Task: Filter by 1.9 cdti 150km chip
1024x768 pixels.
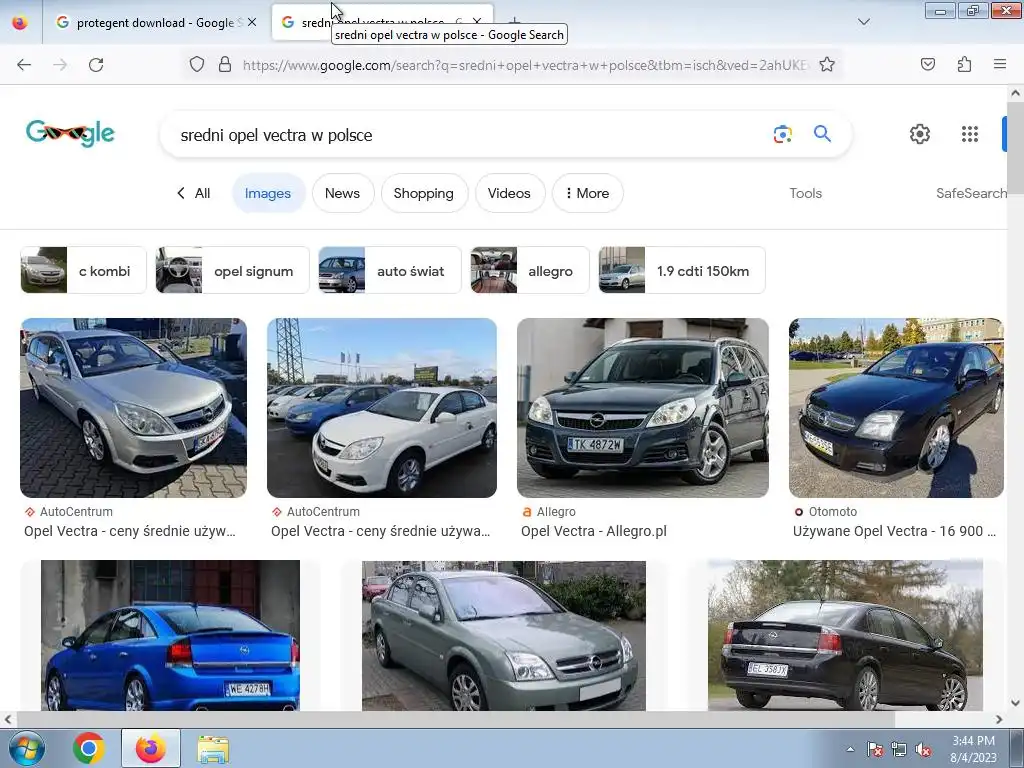Action: 682,270
